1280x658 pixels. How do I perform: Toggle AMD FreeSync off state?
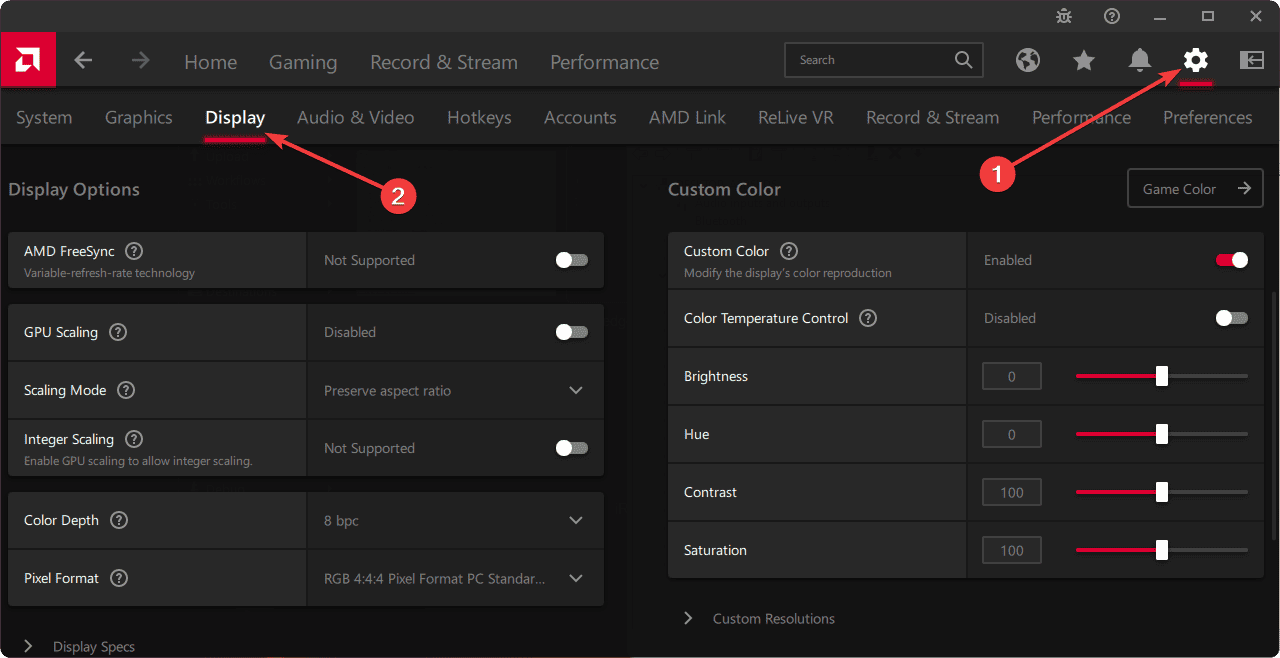click(571, 259)
